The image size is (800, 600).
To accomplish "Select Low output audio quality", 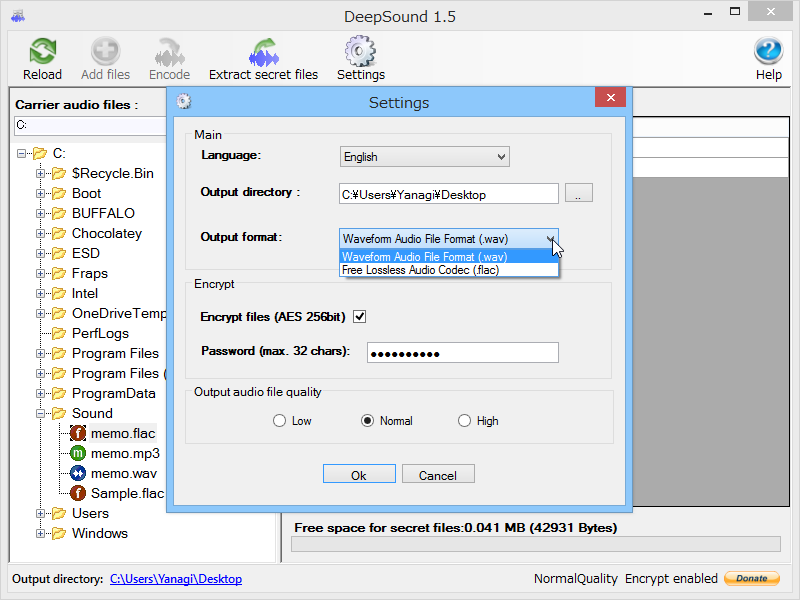I will [x=279, y=421].
